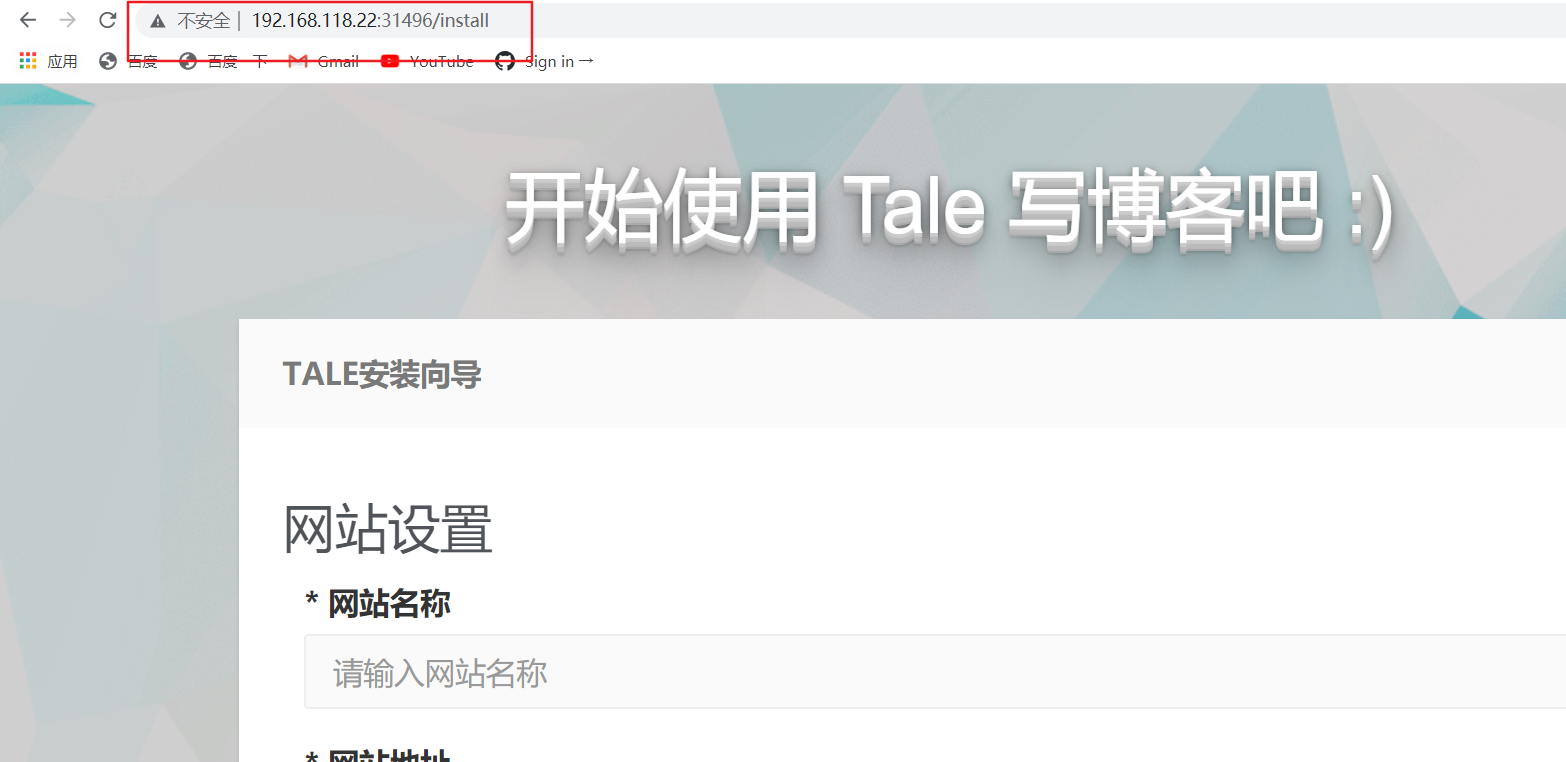The width and height of the screenshot is (1566, 762).
Task: Open the first 百度 globe bookmark
Action: [108, 61]
